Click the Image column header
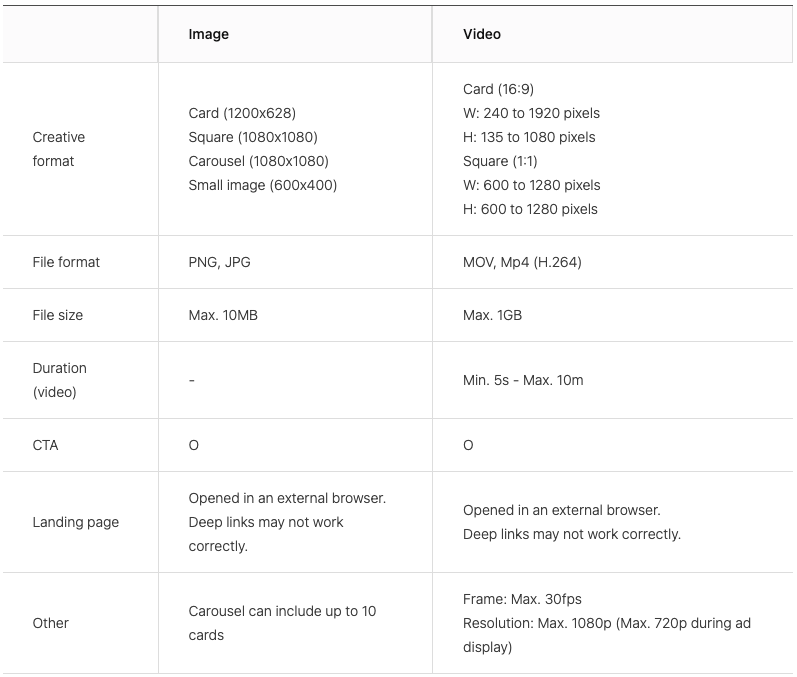The width and height of the screenshot is (797, 677). click(209, 34)
